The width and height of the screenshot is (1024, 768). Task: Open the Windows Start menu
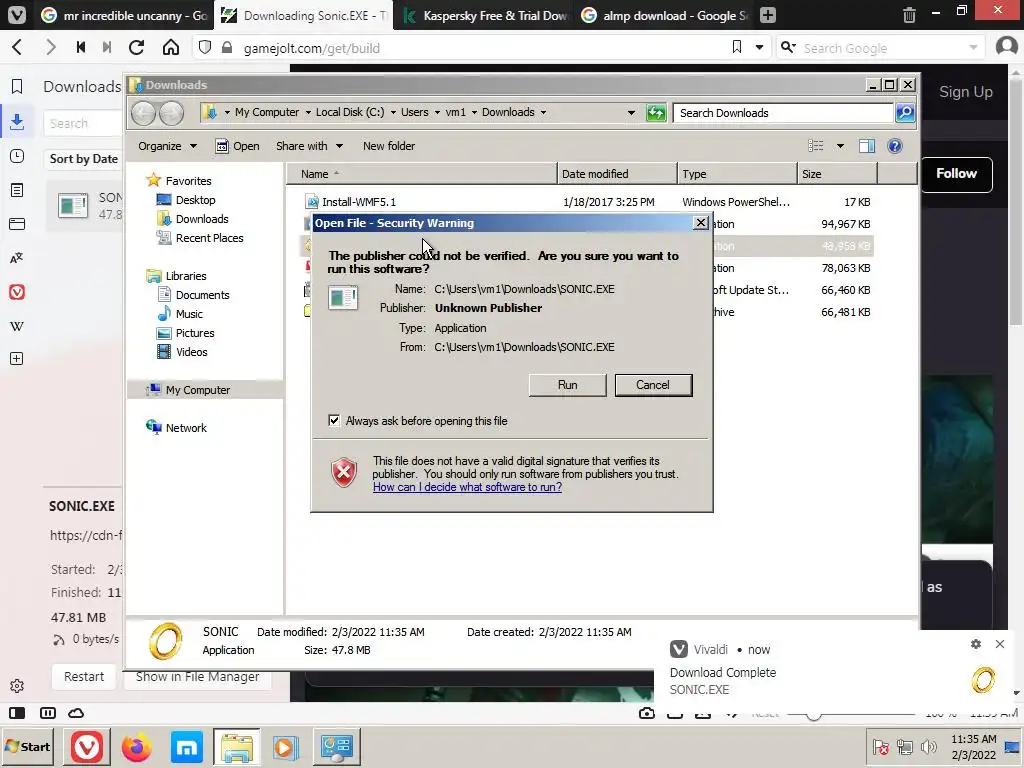point(28,746)
